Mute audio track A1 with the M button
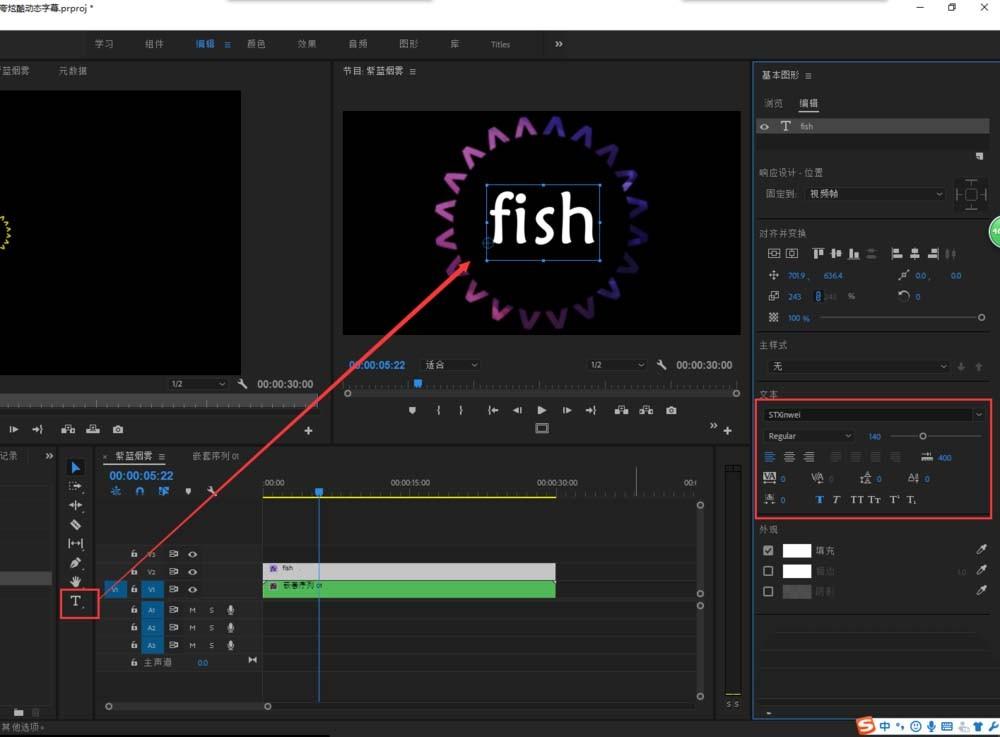Screen dimensions: 1000x737 point(193,610)
